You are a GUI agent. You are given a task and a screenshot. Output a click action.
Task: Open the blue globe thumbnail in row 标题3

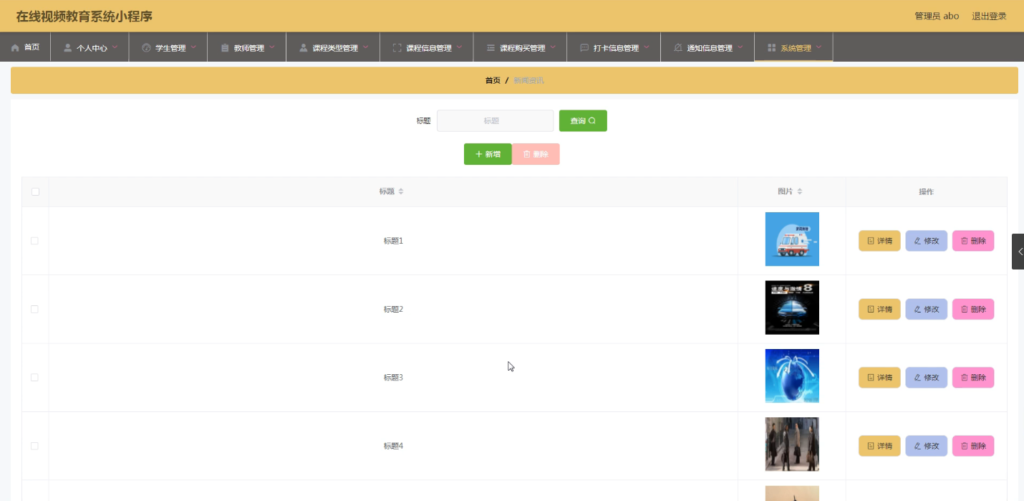point(792,376)
